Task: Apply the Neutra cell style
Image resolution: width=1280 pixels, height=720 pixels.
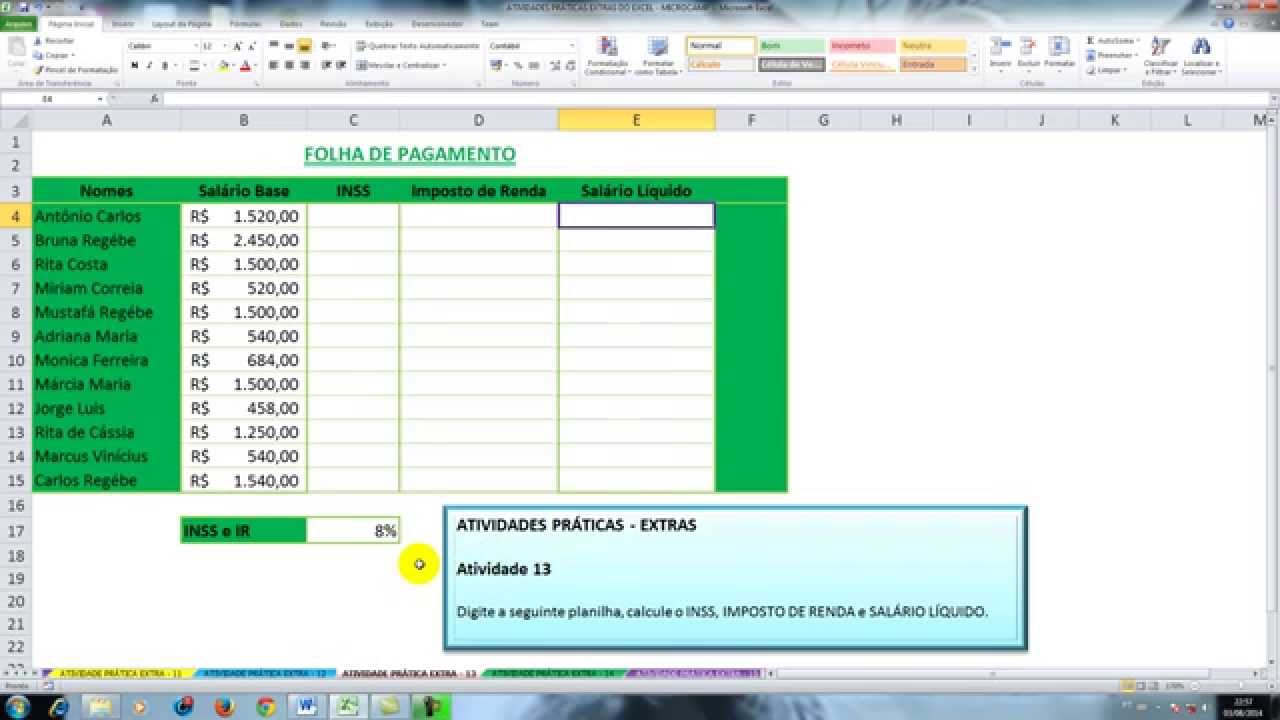Action: pos(933,46)
